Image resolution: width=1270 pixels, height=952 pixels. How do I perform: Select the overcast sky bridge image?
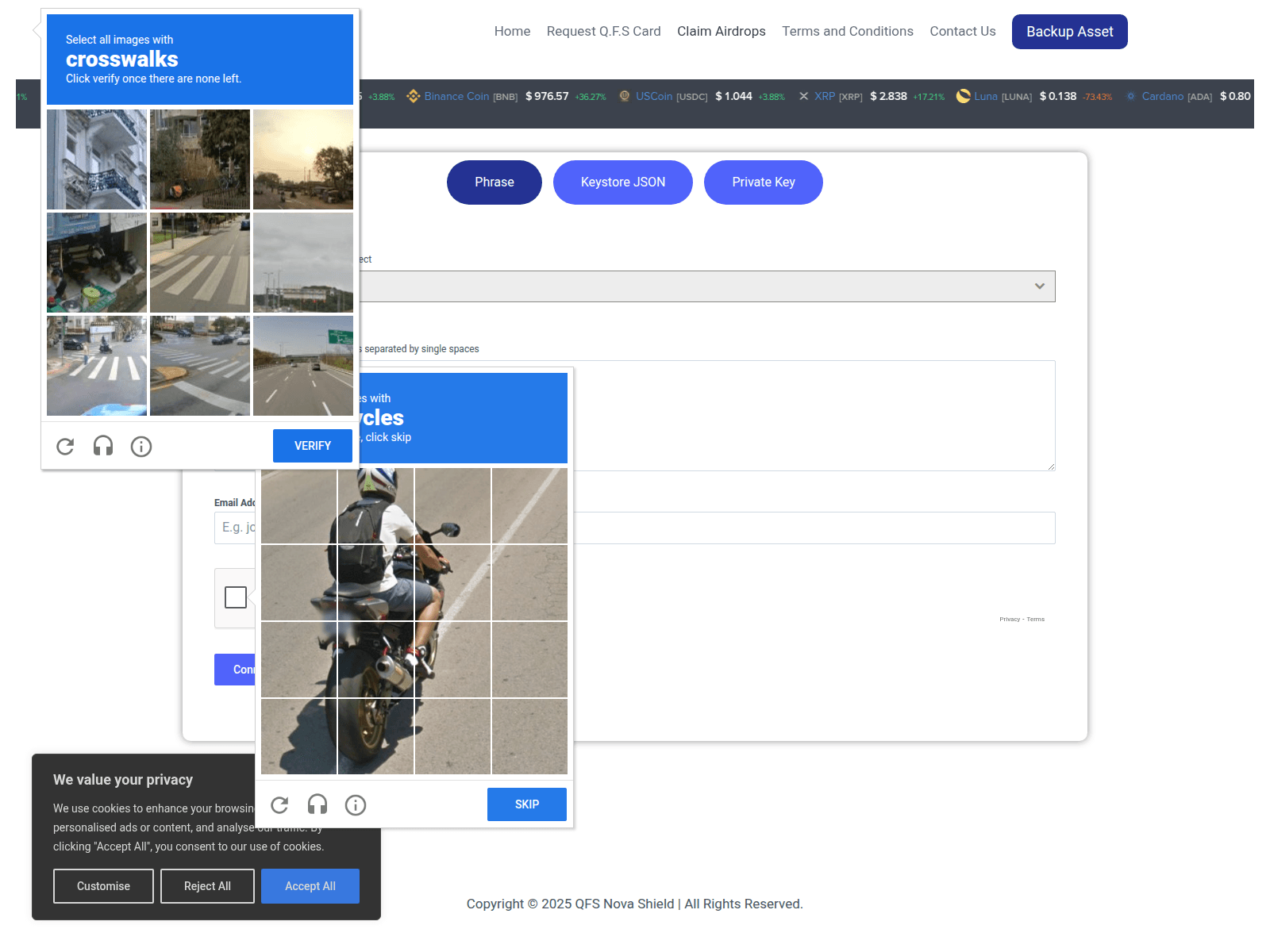303,263
